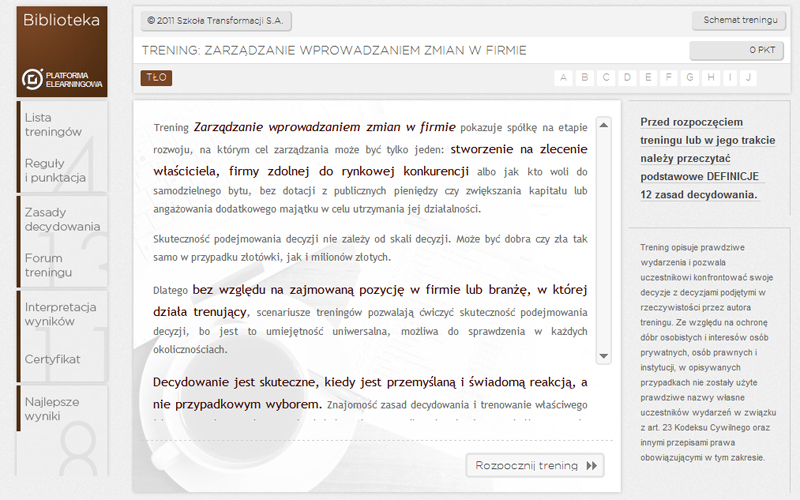Select step H in the letter bar
Viewport: 800px width, 500px height.
coord(711,78)
